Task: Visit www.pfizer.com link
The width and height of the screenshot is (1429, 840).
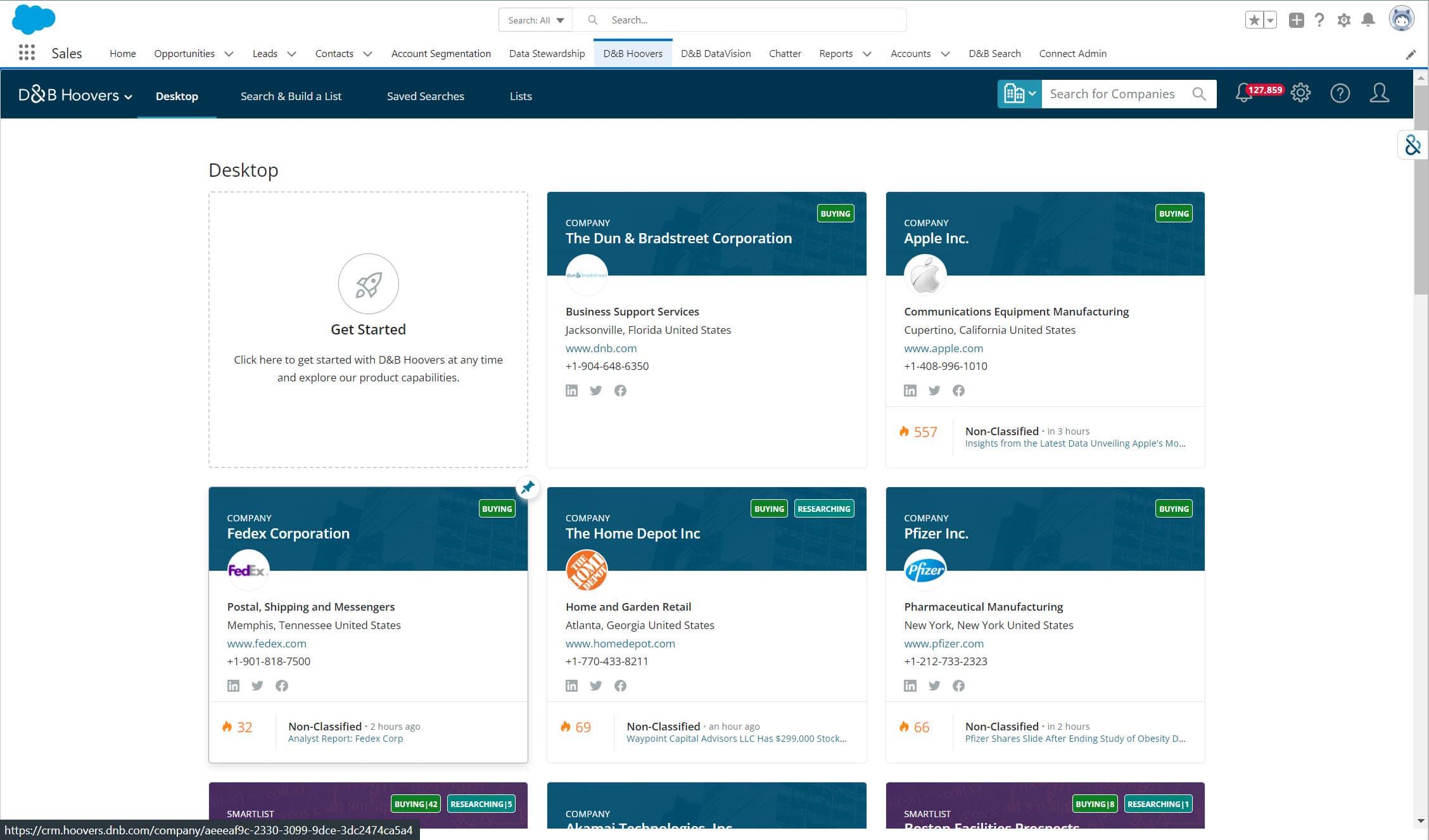Action: pos(944,643)
